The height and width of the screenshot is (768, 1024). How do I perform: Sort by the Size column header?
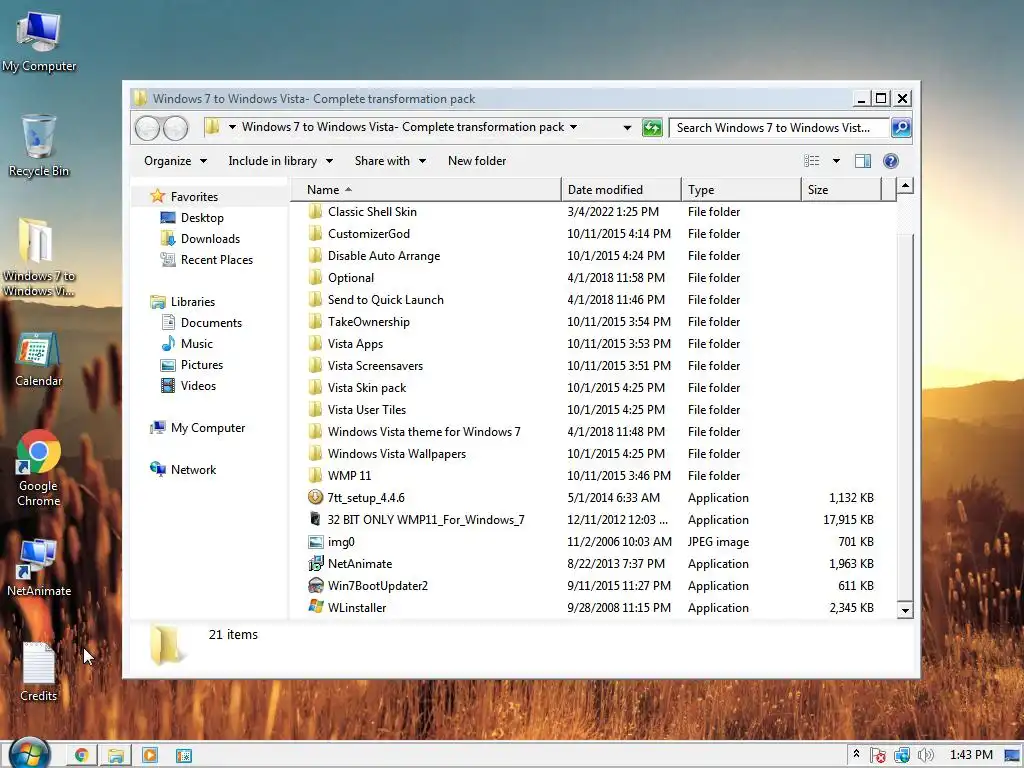pyautogui.click(x=841, y=190)
